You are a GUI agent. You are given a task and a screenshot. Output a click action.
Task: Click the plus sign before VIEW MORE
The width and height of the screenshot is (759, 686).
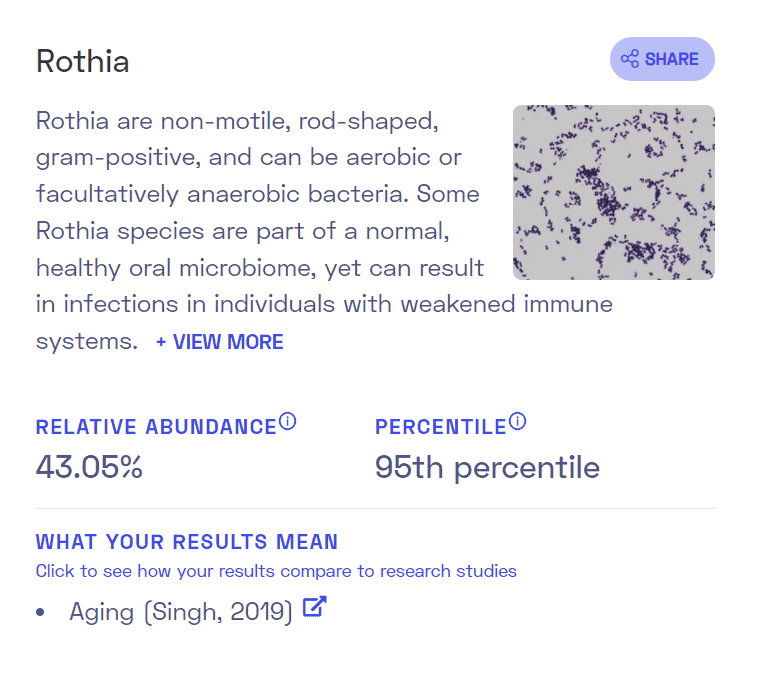point(161,342)
